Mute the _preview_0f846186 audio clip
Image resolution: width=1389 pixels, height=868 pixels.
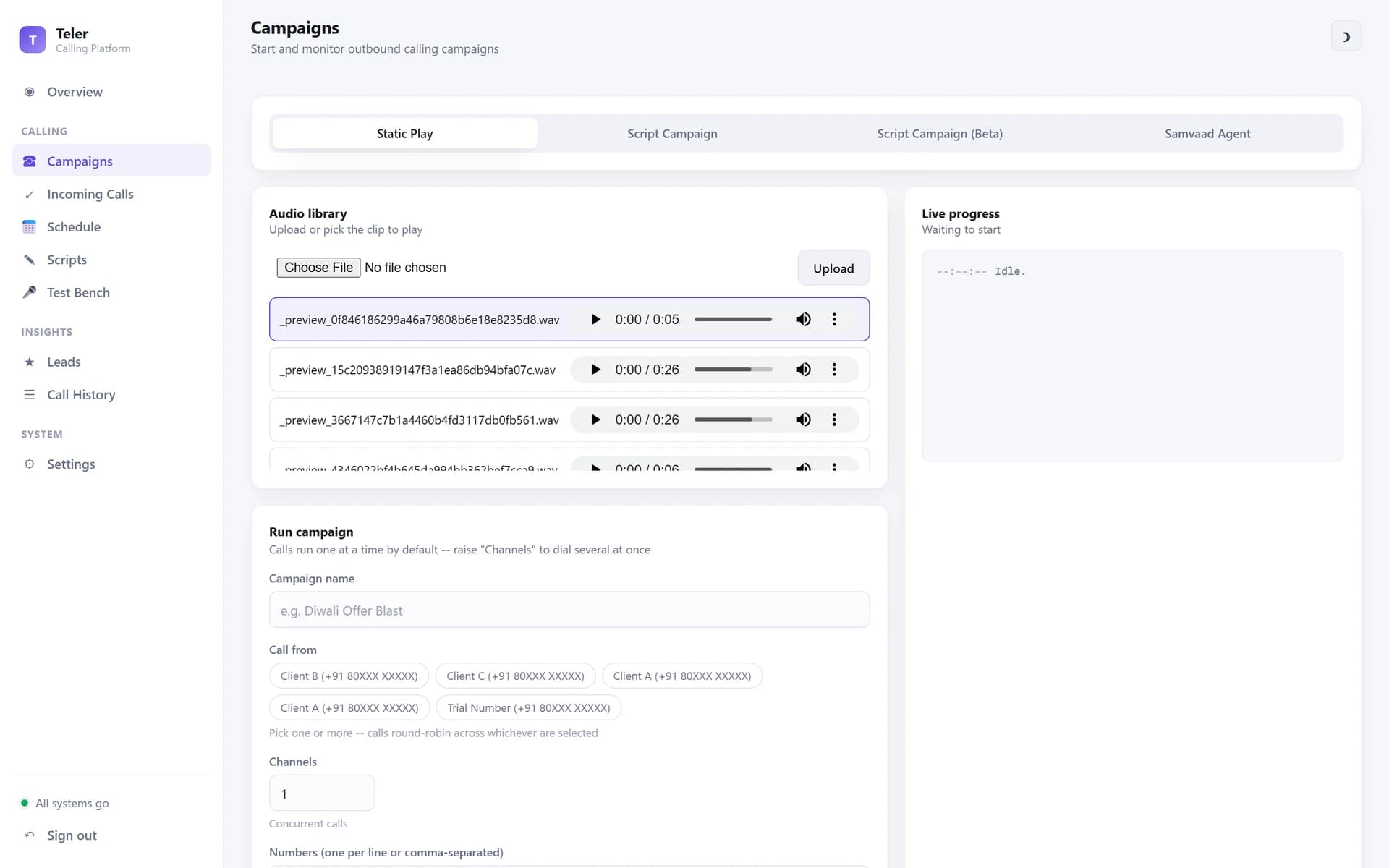pyautogui.click(x=803, y=319)
